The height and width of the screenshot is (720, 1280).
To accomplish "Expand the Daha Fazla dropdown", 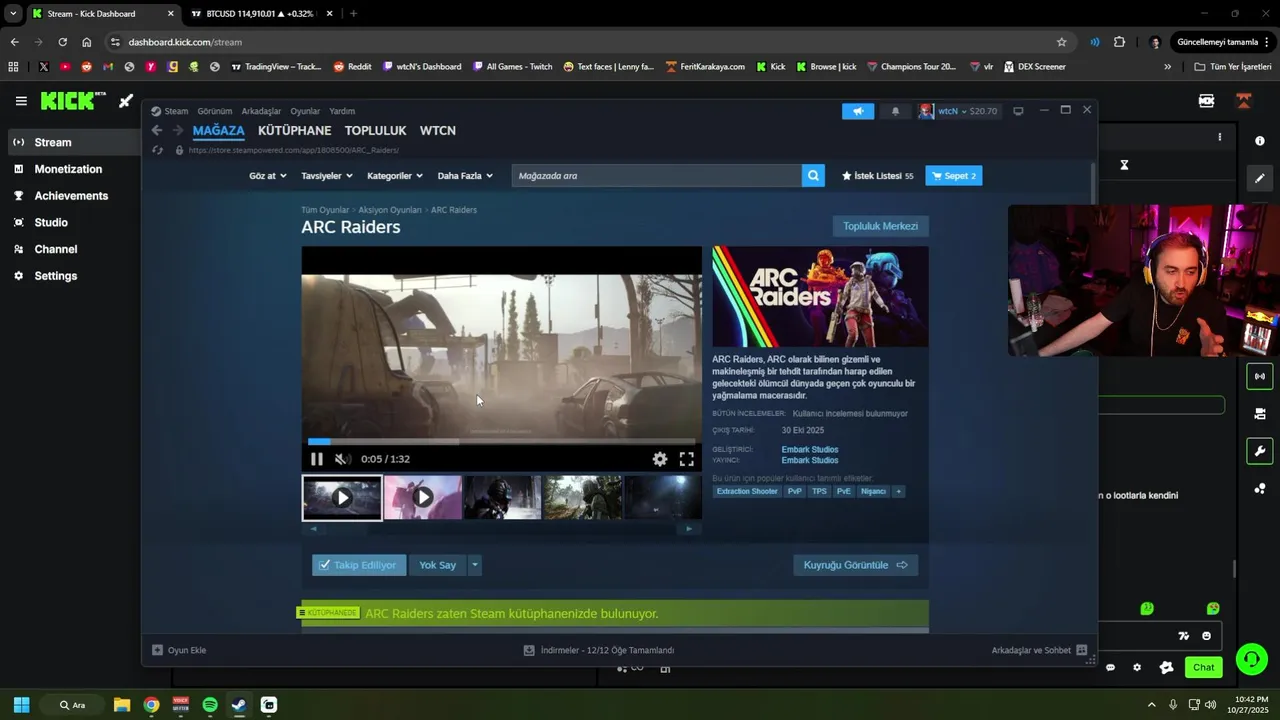I will click(x=465, y=176).
